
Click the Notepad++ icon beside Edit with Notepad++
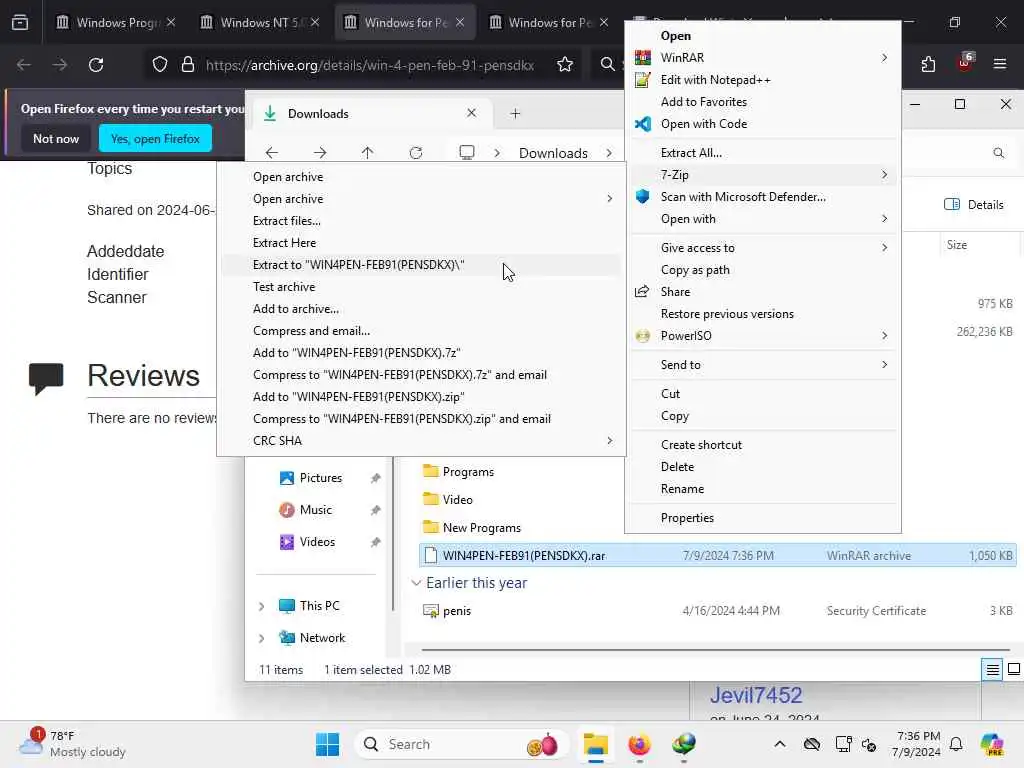[x=643, y=80]
